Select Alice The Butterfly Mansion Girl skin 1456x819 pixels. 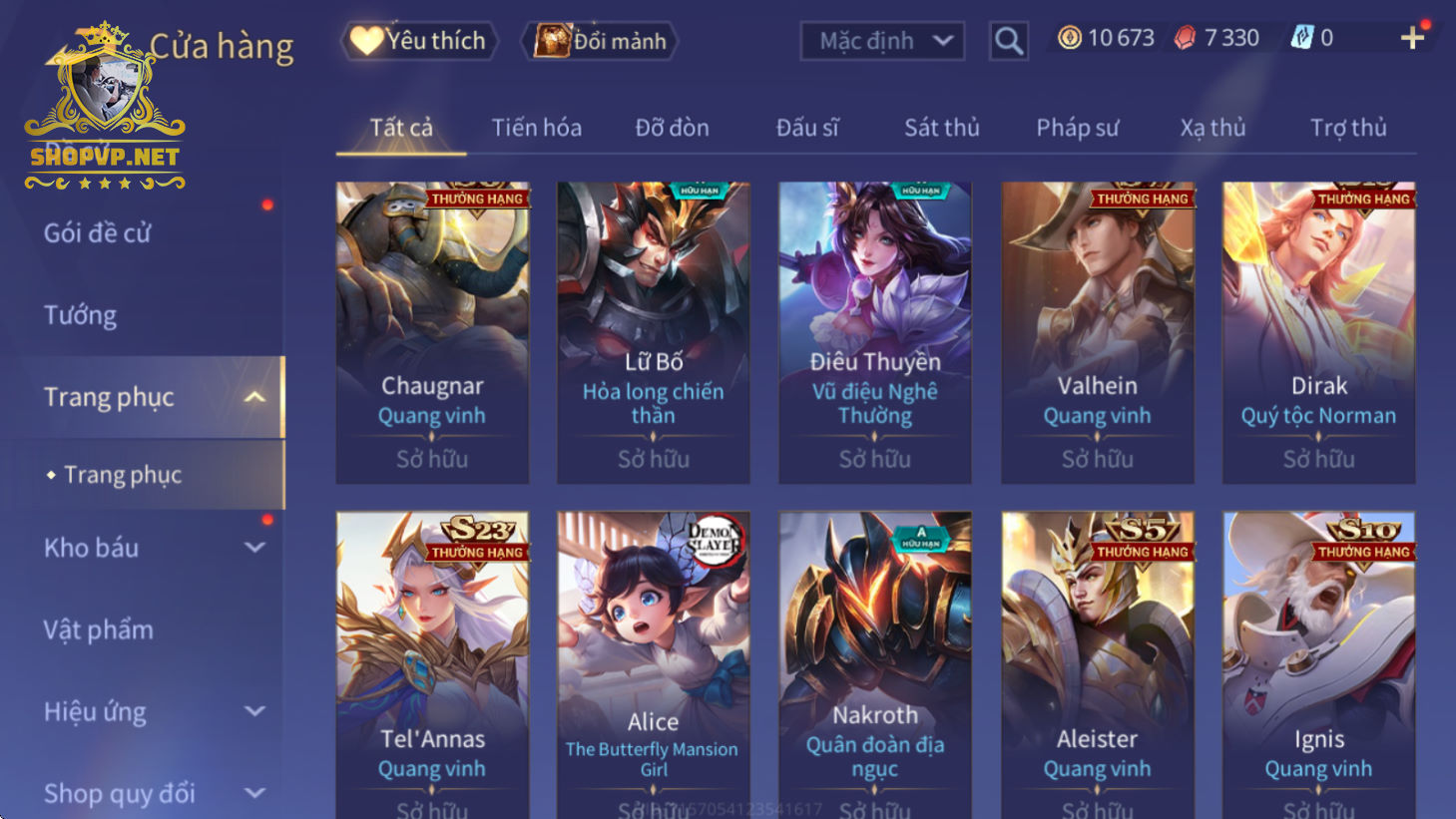pyautogui.click(x=654, y=664)
